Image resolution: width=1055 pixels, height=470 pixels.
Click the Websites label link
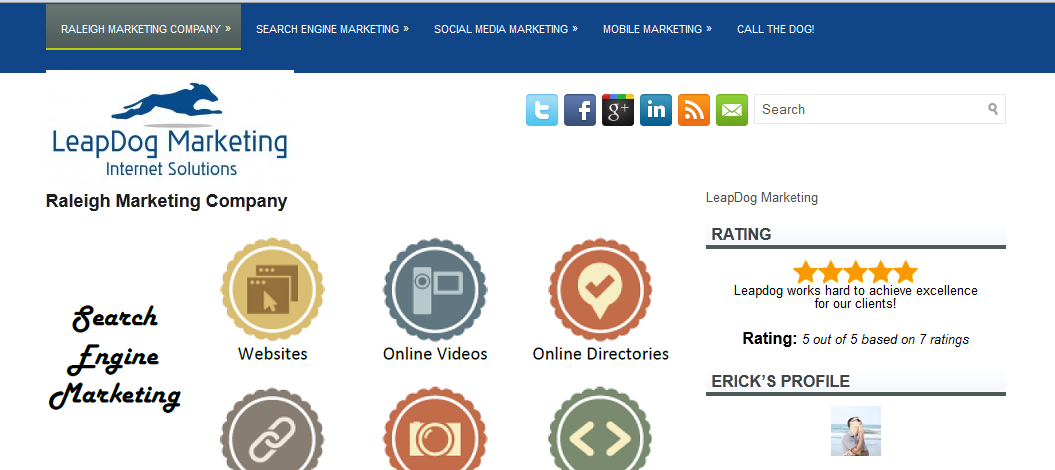click(272, 354)
